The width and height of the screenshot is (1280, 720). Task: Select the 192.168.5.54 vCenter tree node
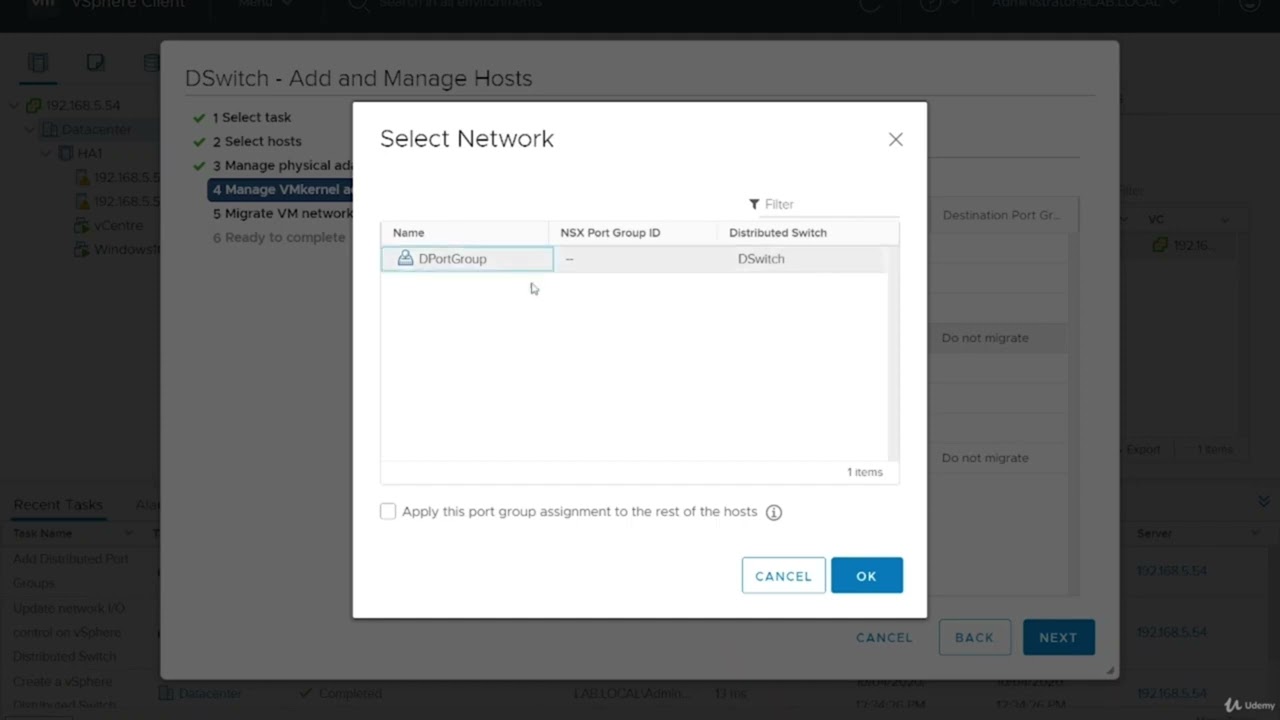tap(82, 105)
